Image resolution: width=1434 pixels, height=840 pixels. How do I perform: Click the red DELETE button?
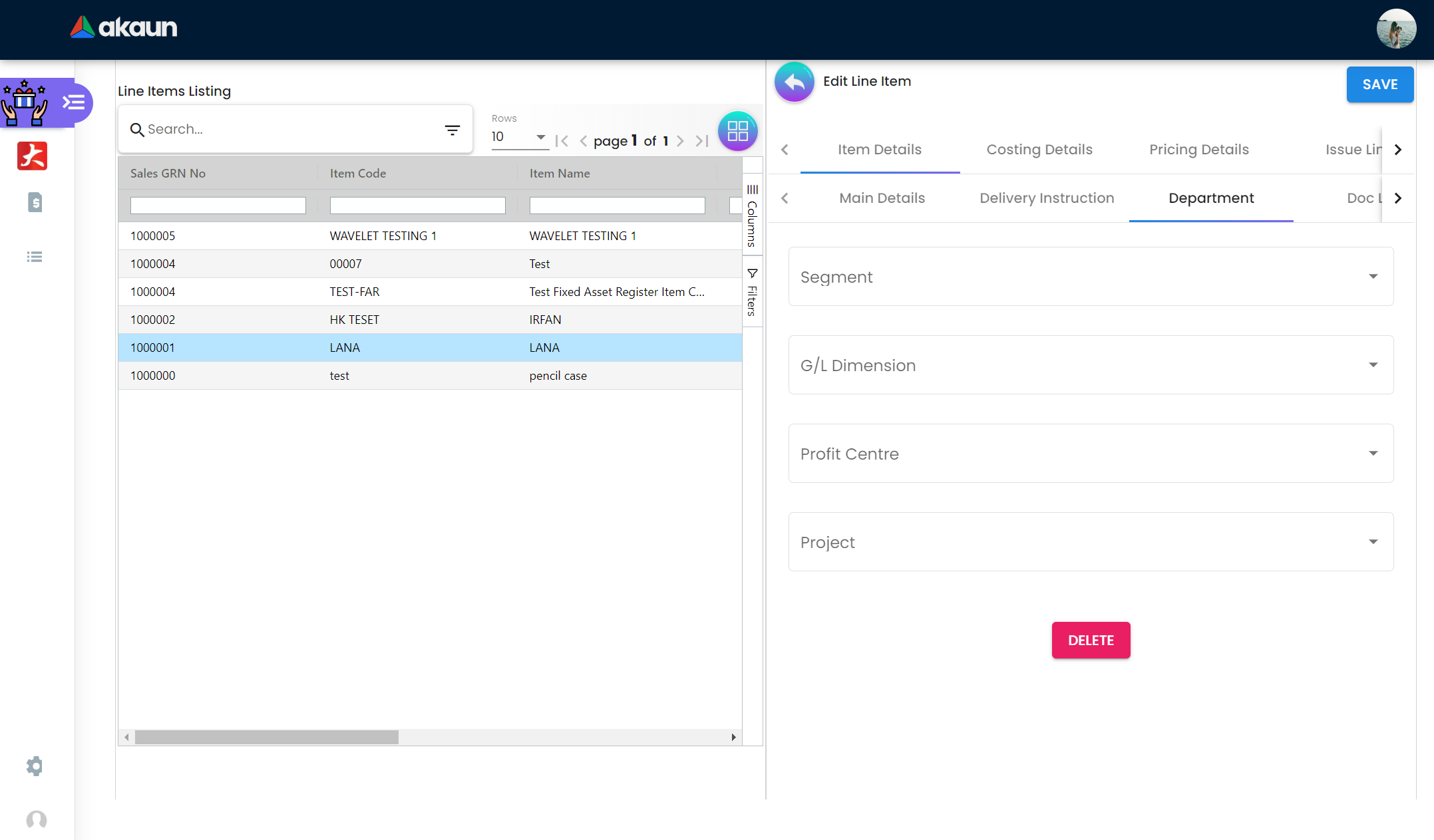[1091, 640]
